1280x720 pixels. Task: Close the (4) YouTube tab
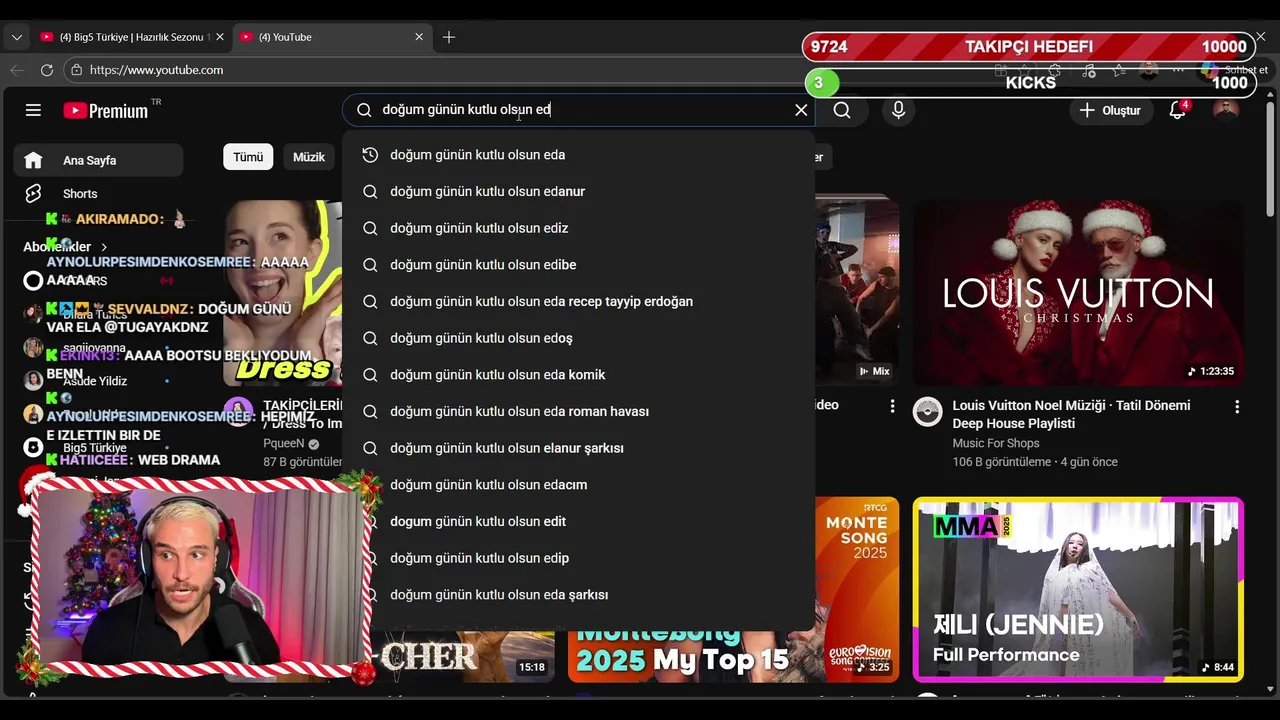(419, 37)
